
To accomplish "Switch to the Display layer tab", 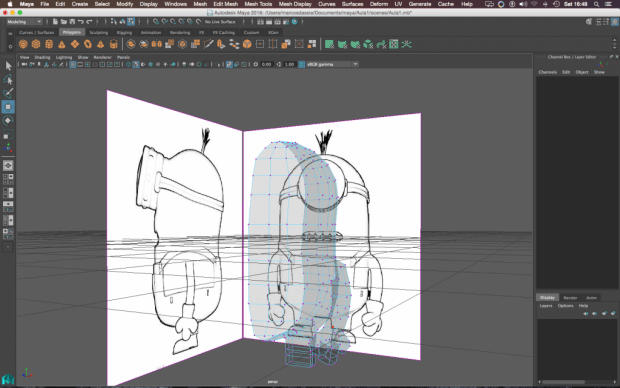I will pos(547,297).
